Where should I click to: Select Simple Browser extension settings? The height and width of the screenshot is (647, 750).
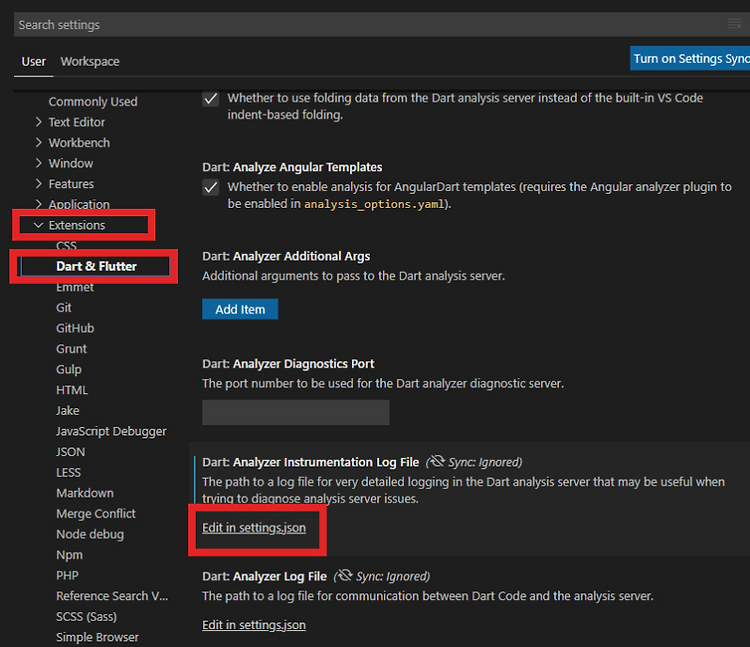coord(97,637)
